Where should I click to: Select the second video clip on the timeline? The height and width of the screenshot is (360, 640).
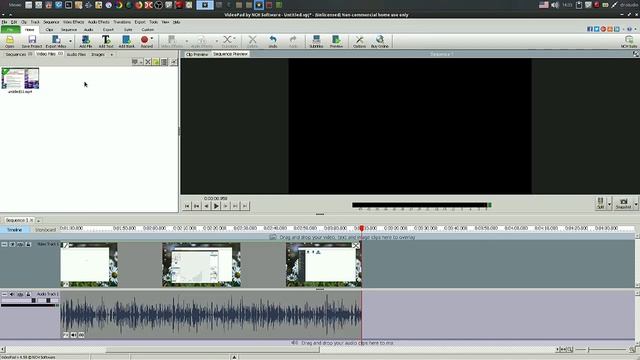click(x=201, y=265)
